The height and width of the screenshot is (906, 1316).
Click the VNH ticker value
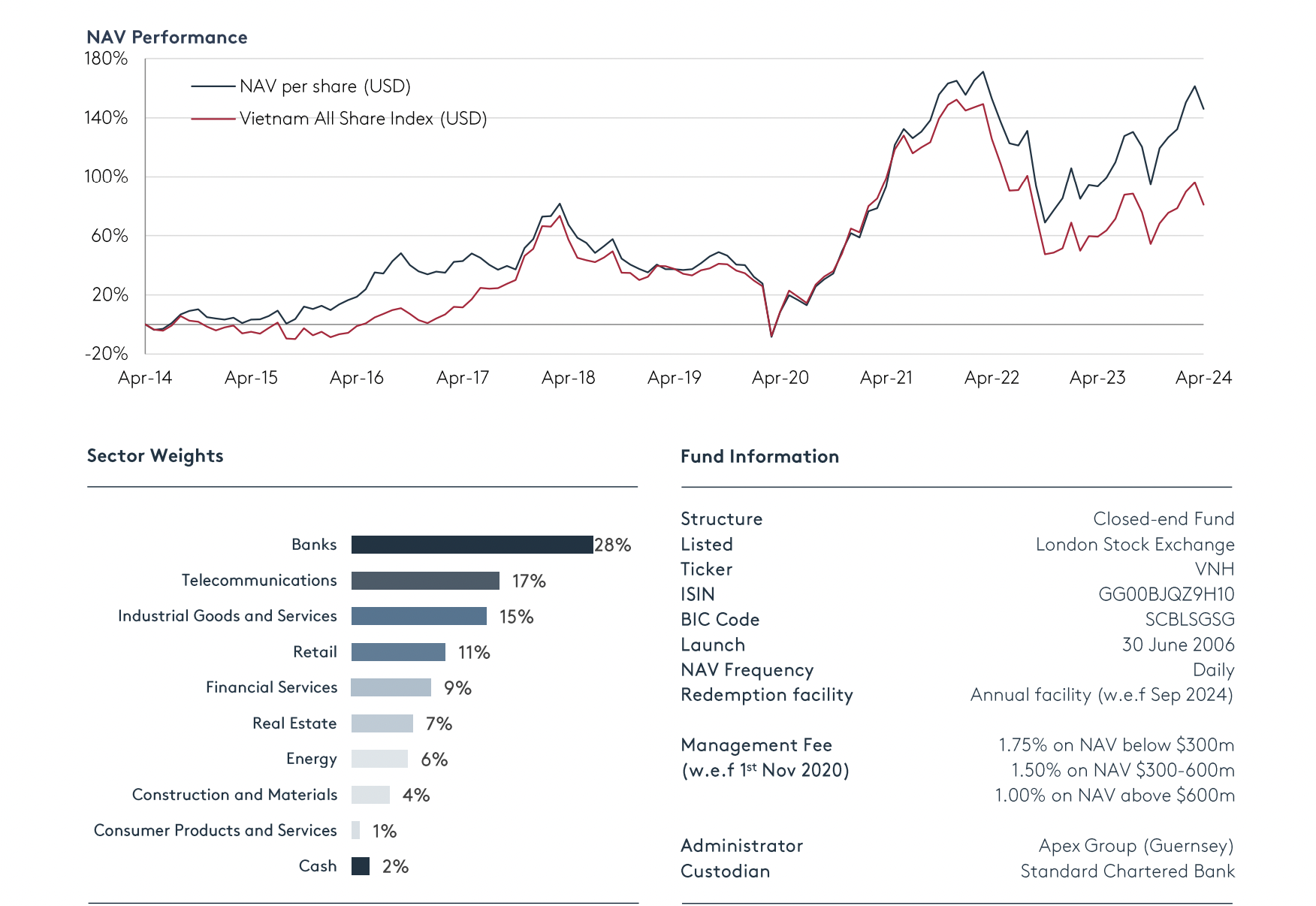point(1214,569)
